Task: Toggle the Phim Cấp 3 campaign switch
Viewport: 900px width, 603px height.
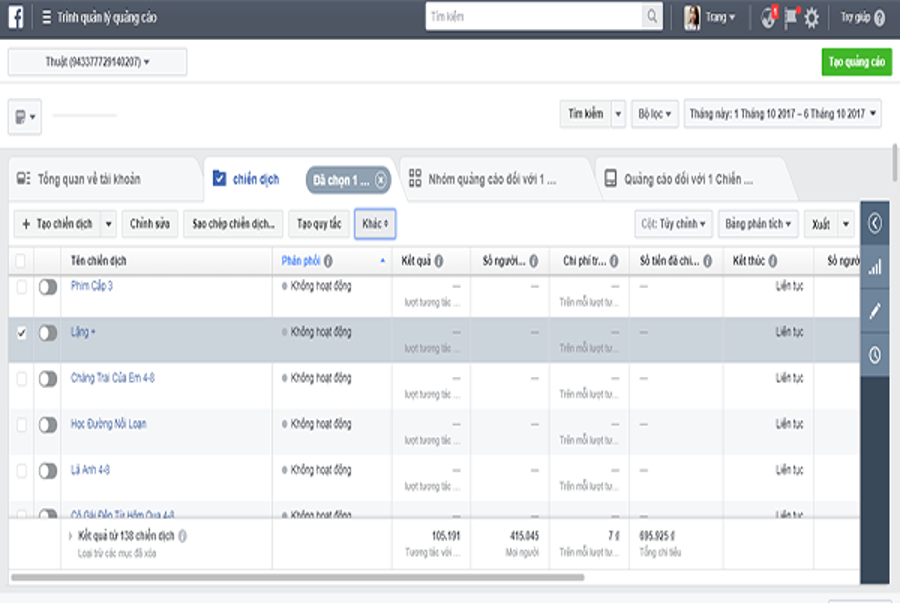Action: (48, 287)
